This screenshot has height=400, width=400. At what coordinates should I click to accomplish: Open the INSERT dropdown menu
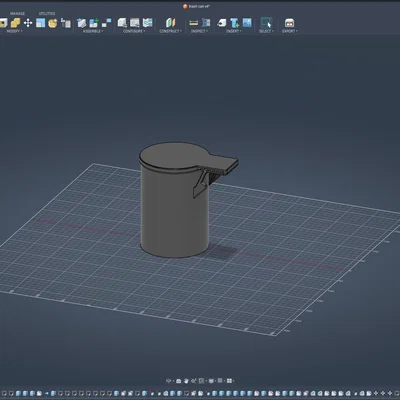(x=233, y=31)
